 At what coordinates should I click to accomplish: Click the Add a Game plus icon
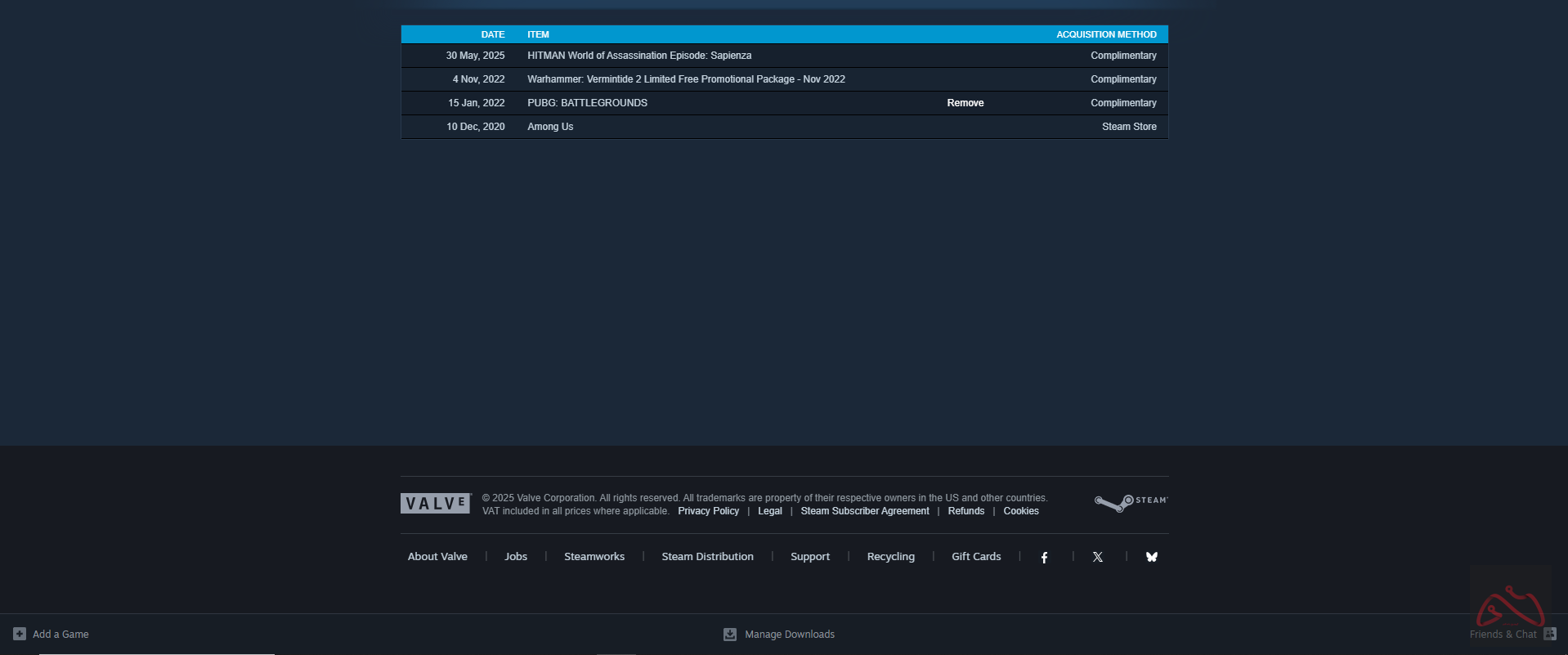click(x=20, y=634)
